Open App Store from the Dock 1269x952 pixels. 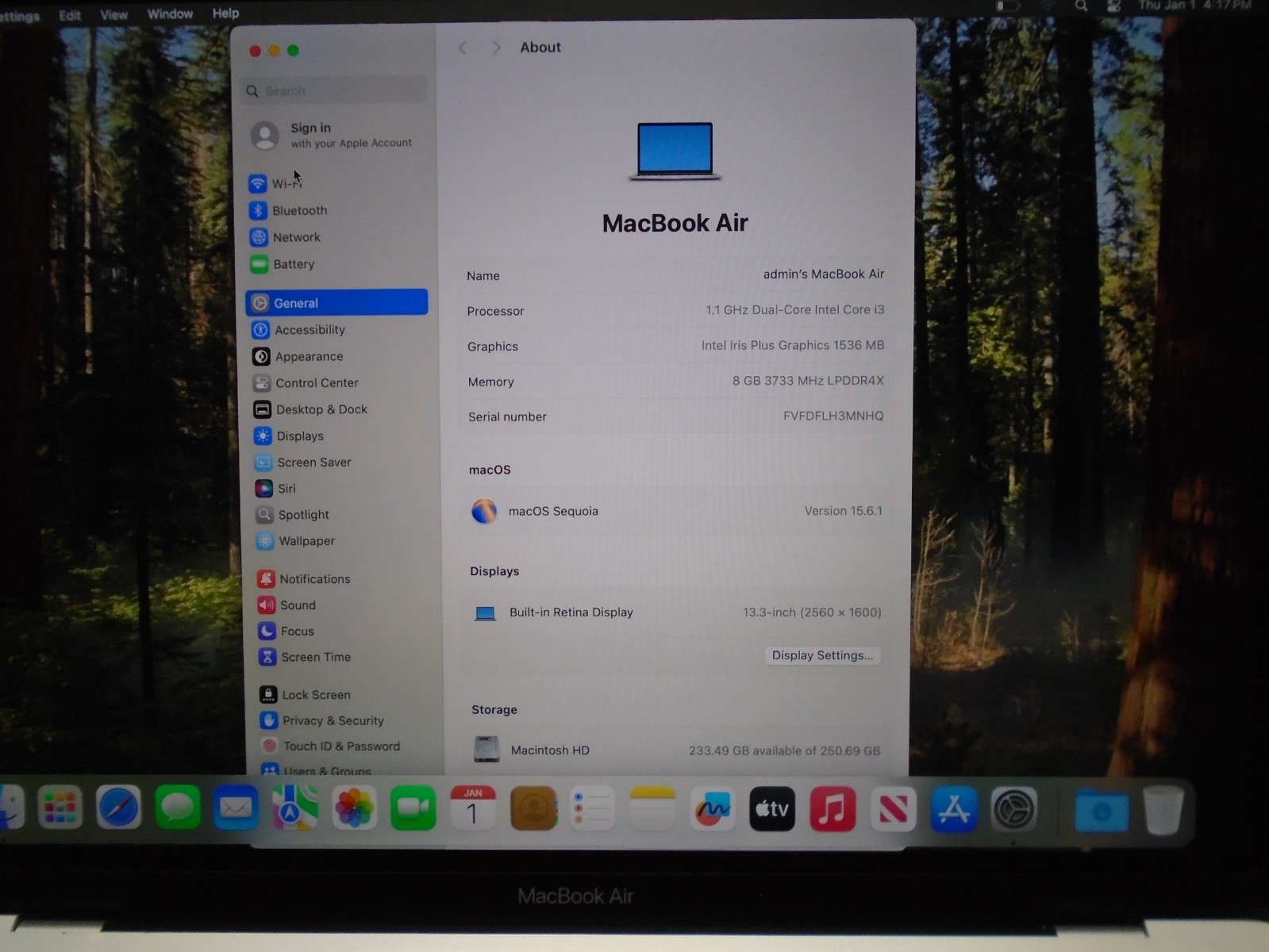click(x=954, y=809)
